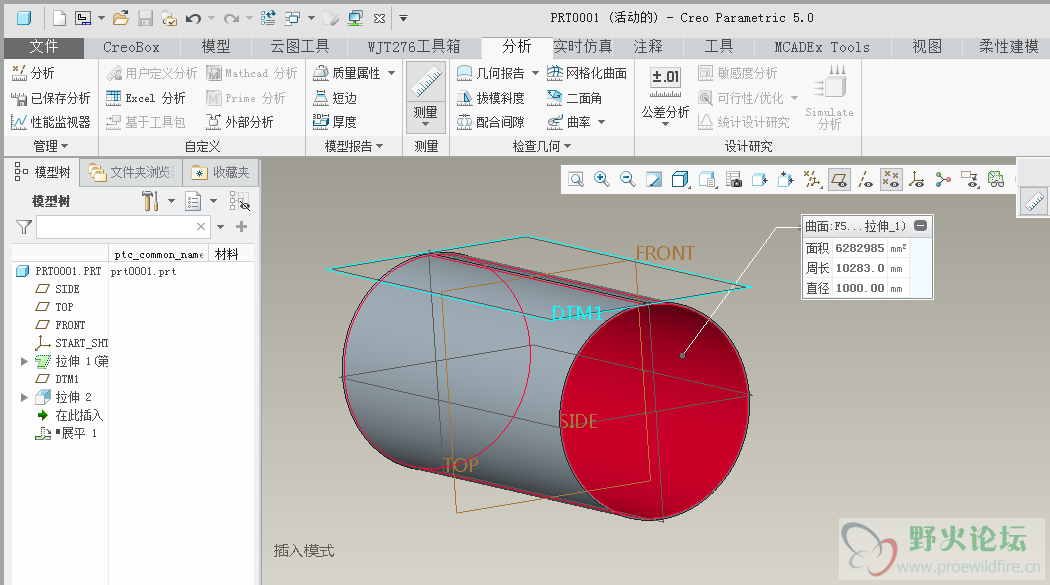1050x585 pixels.
Task: Switch to the 模型 ribbon tab
Action: (x=216, y=47)
